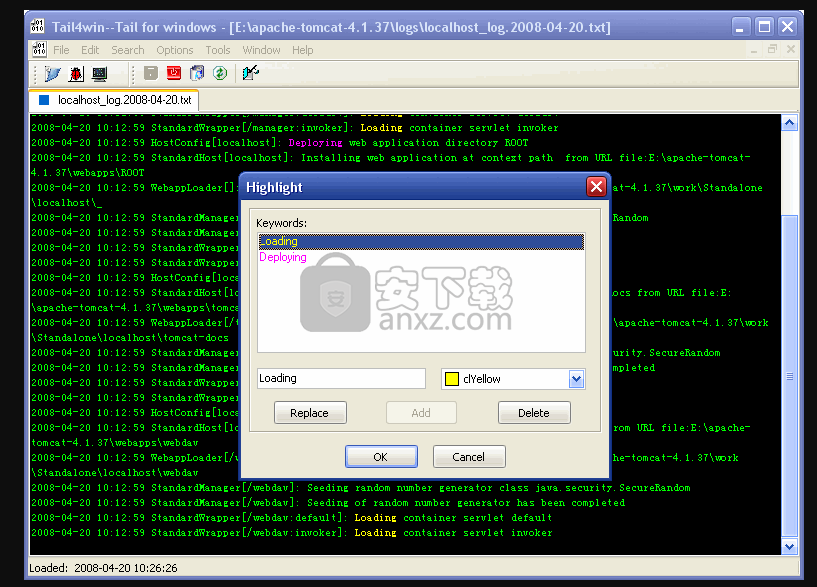Click the Delete button
The image size is (817, 587).
534,413
